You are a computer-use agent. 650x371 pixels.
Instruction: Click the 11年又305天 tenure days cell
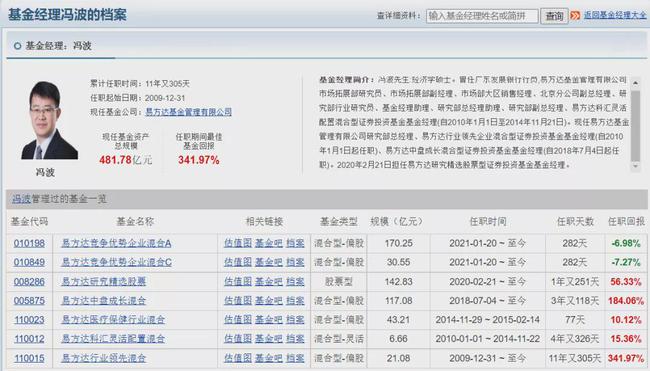tap(575, 358)
